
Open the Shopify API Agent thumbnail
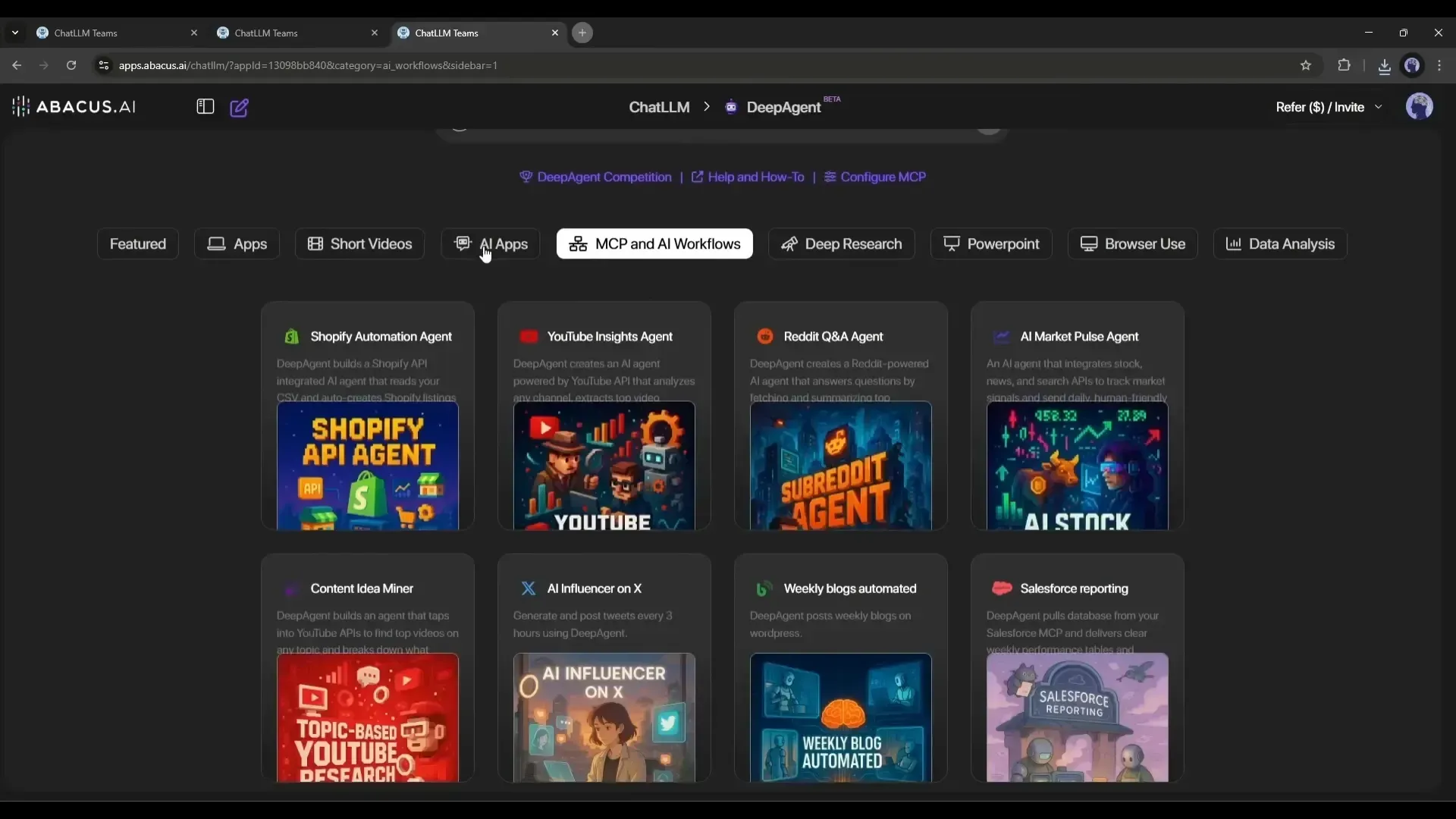click(x=368, y=466)
